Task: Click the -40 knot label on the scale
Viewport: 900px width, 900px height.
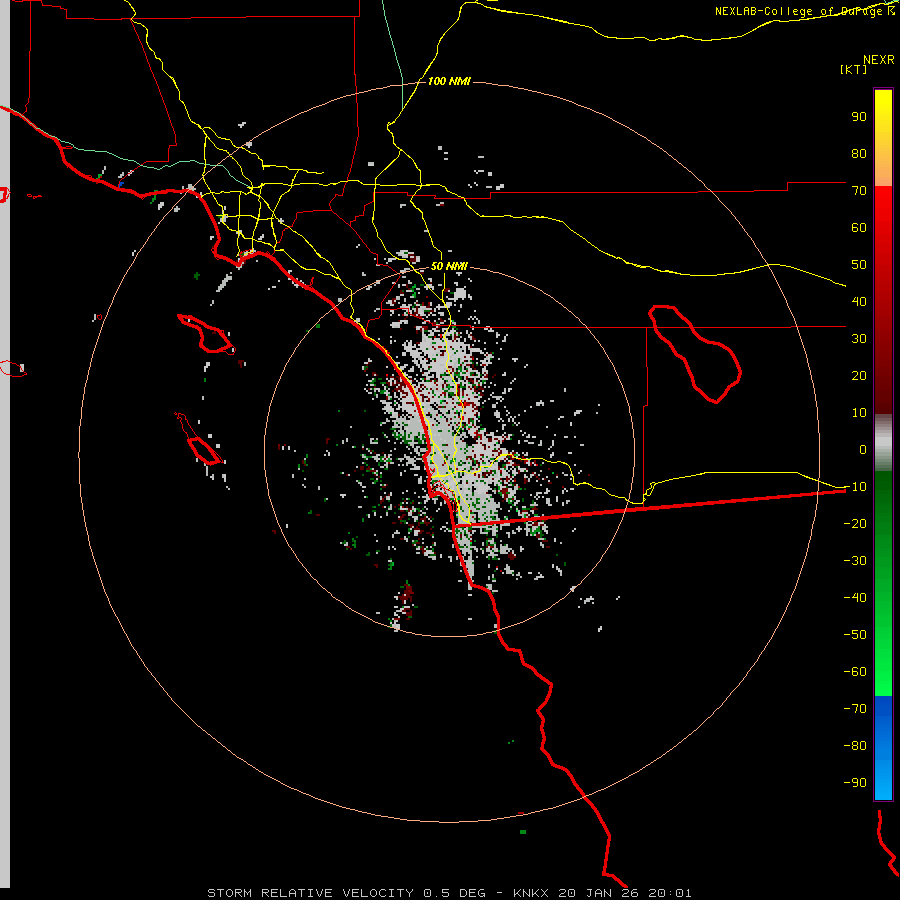Action: (x=855, y=598)
